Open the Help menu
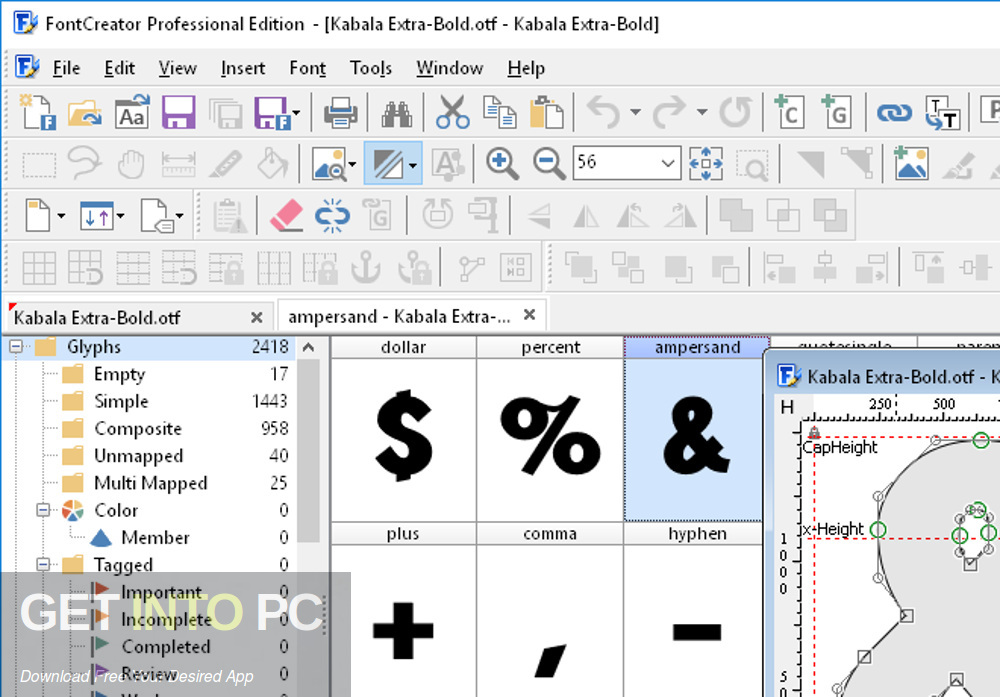 (526, 68)
